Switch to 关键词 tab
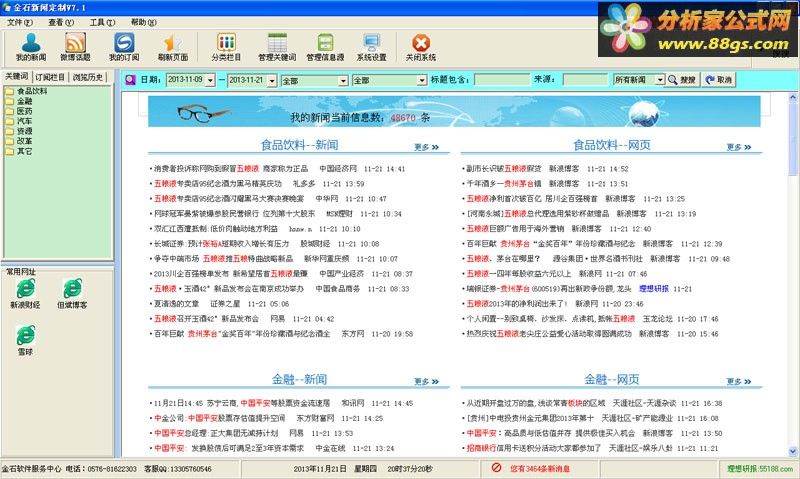 coord(16,77)
